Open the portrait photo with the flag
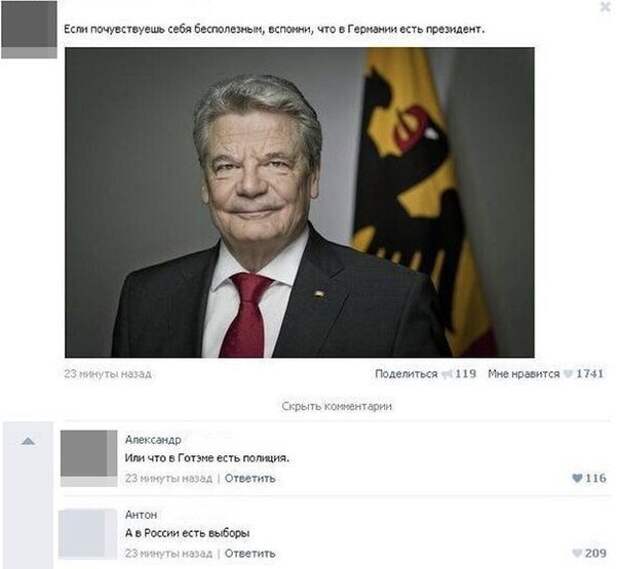 tap(300, 202)
